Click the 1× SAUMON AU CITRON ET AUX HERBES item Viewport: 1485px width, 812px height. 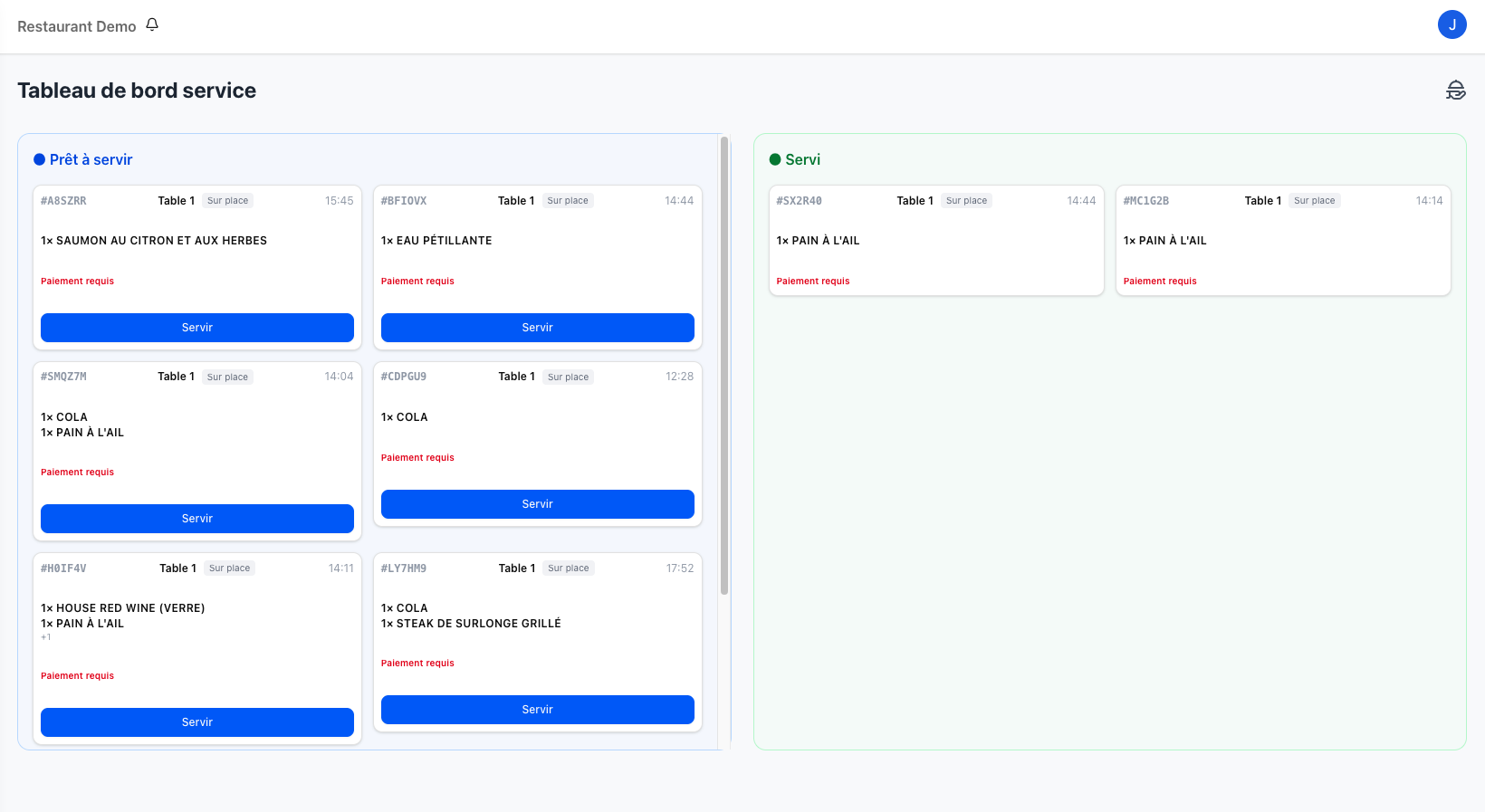(154, 241)
